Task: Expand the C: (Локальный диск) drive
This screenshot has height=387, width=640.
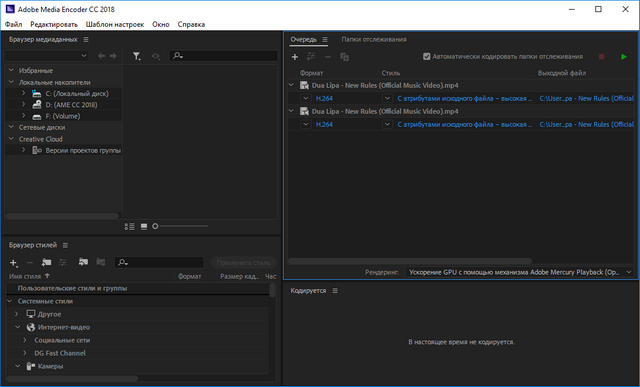Action: click(24, 93)
